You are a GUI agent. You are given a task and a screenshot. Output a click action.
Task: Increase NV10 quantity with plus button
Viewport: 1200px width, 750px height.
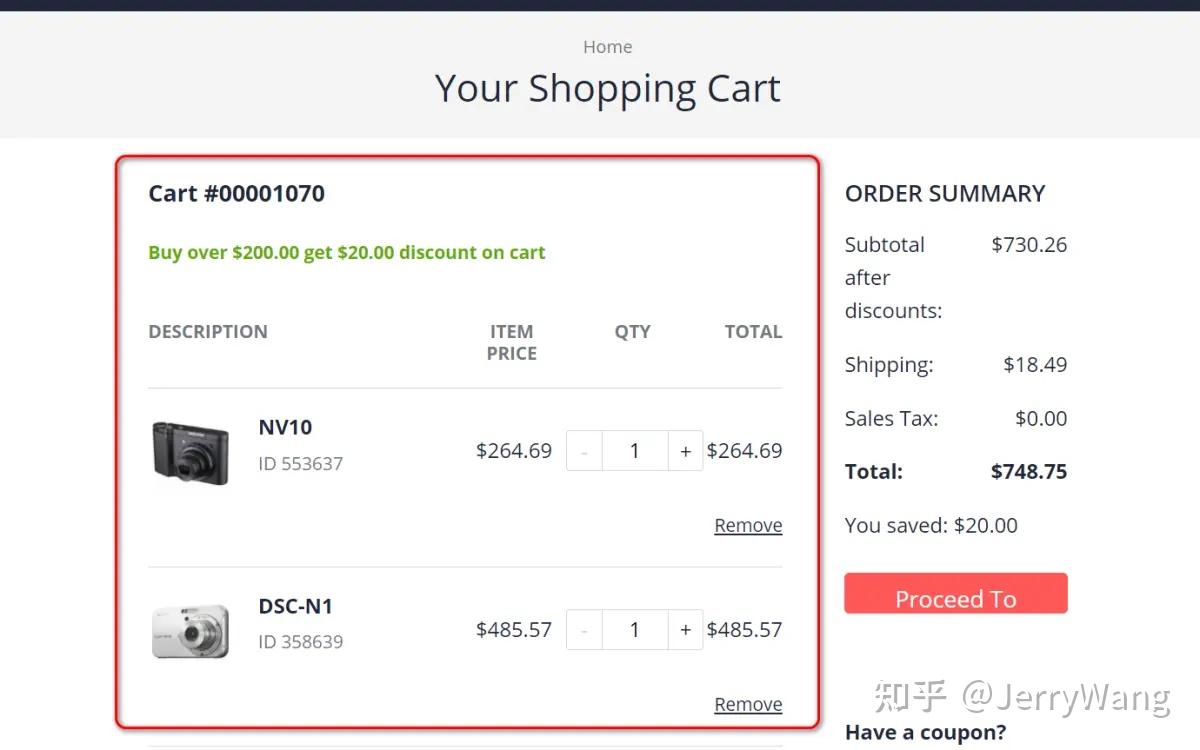coord(686,450)
